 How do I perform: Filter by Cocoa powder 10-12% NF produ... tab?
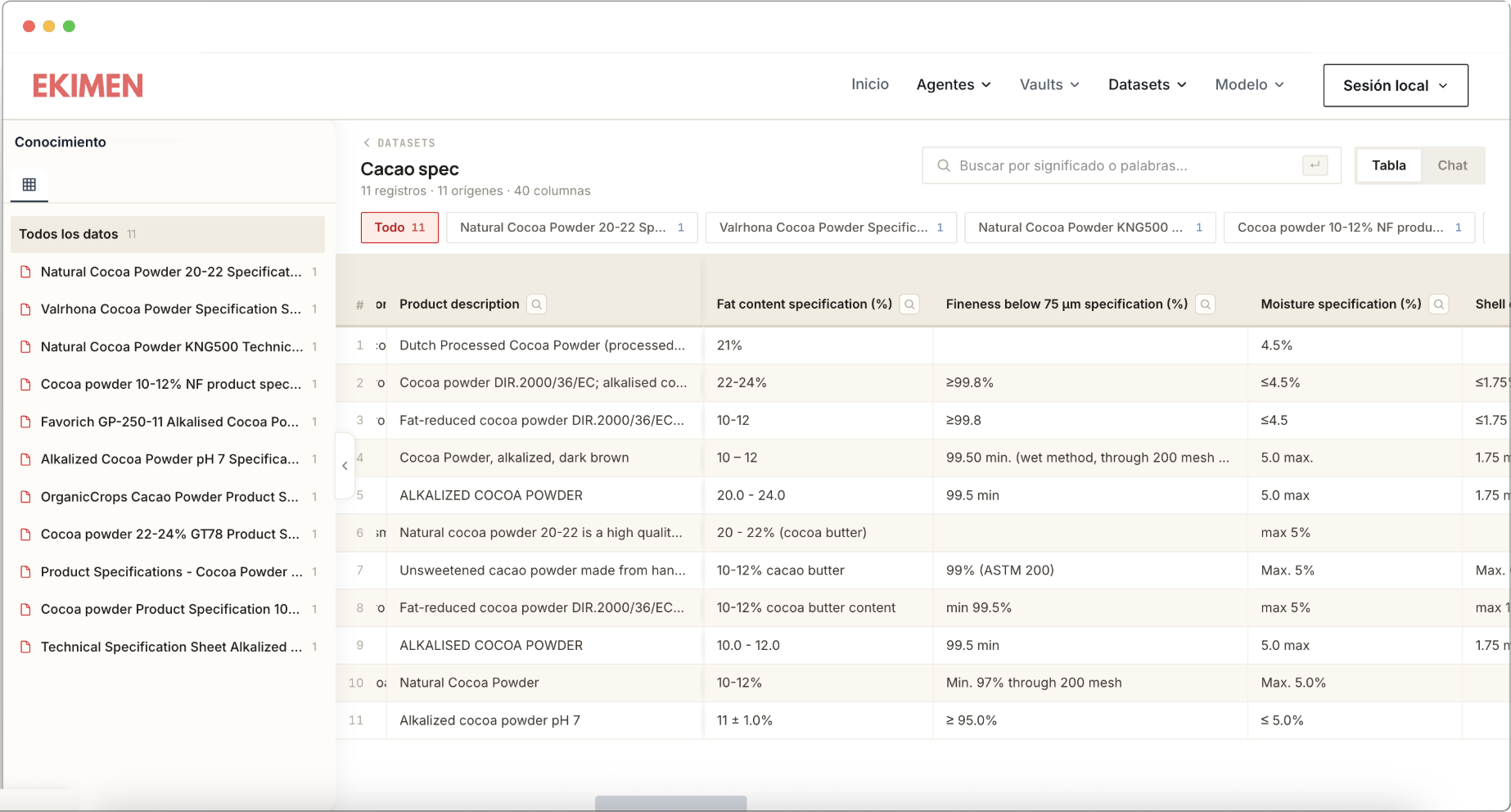pyautogui.click(x=1349, y=228)
